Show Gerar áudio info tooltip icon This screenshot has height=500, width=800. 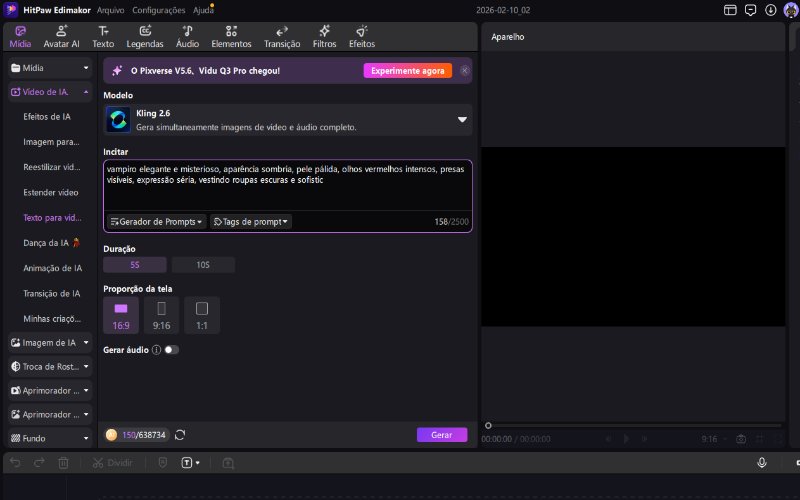tap(156, 350)
